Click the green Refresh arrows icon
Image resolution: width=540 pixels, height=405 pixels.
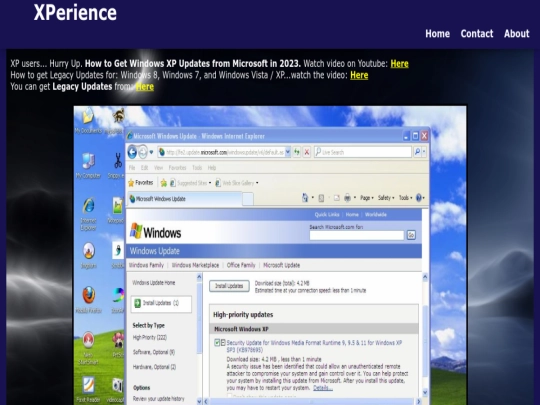point(297,152)
